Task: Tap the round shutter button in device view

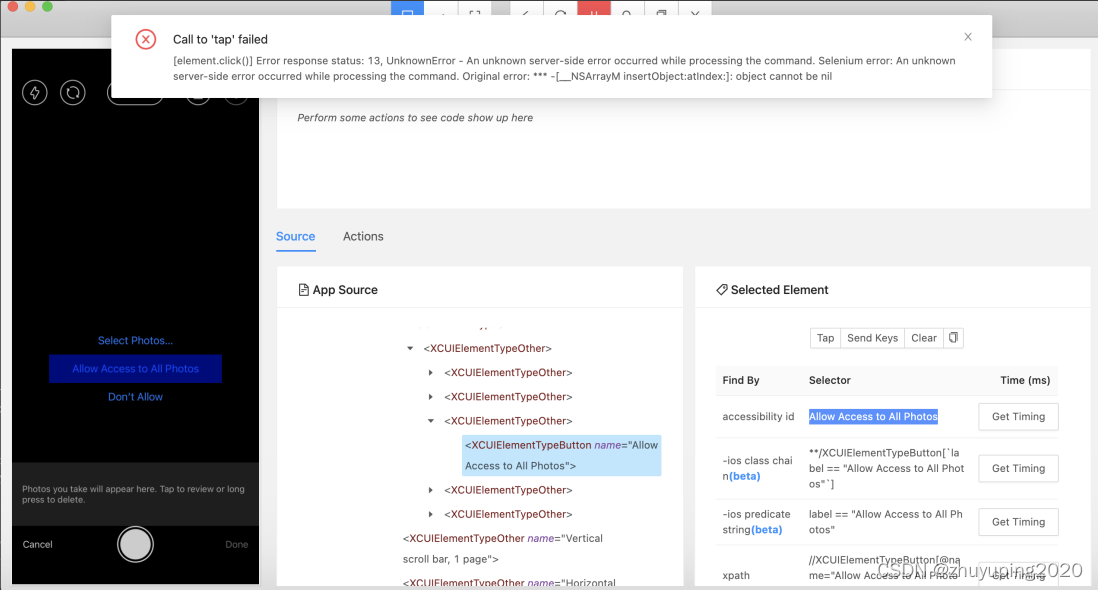Action: click(135, 545)
